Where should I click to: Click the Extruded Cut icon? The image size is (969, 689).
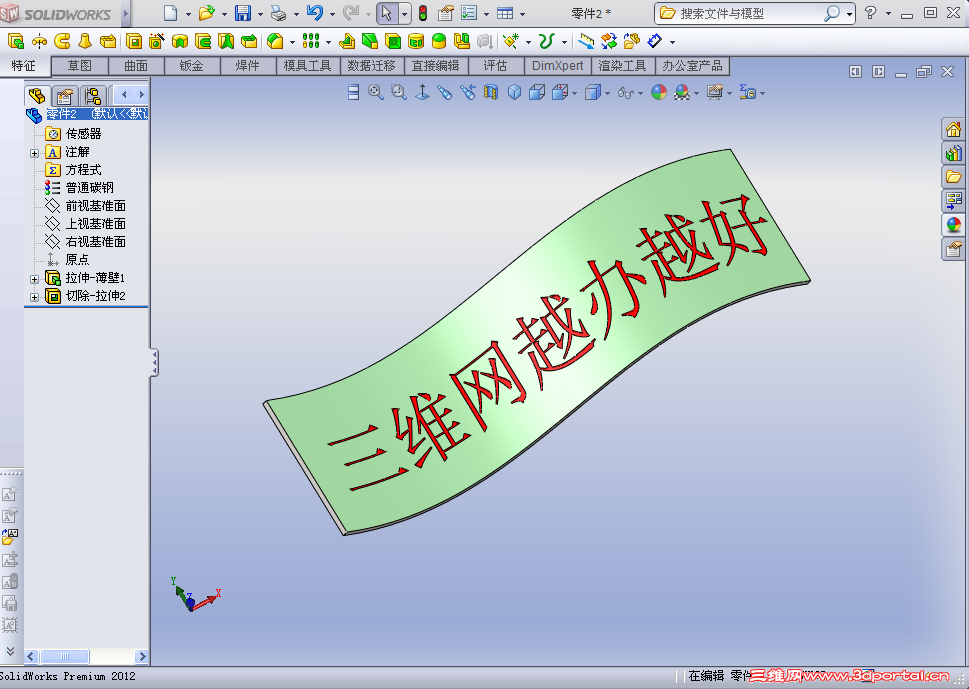pyautogui.click(x=133, y=41)
